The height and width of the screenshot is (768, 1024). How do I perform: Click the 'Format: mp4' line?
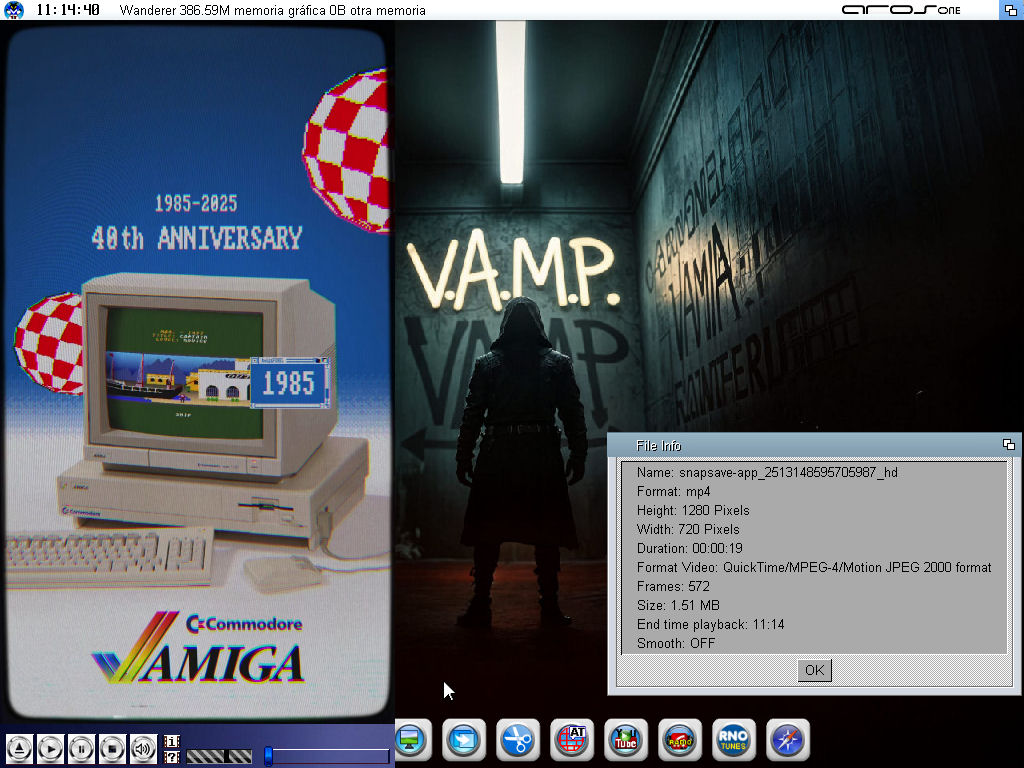pos(673,491)
